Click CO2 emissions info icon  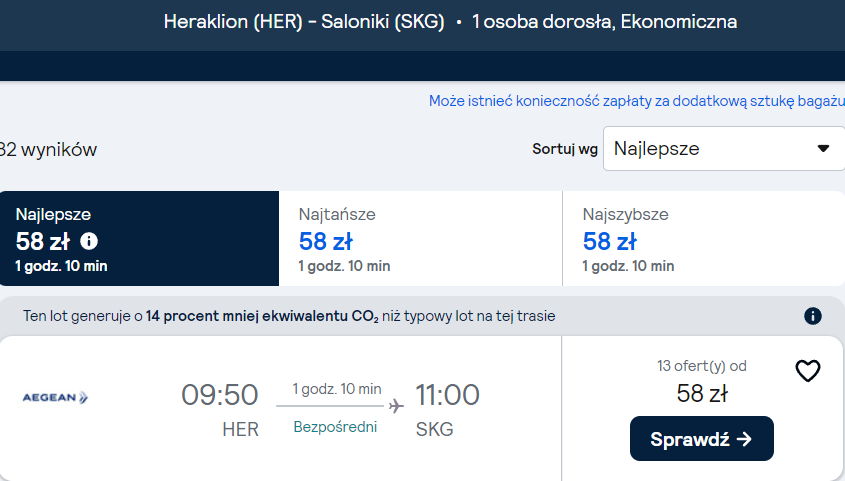click(813, 316)
